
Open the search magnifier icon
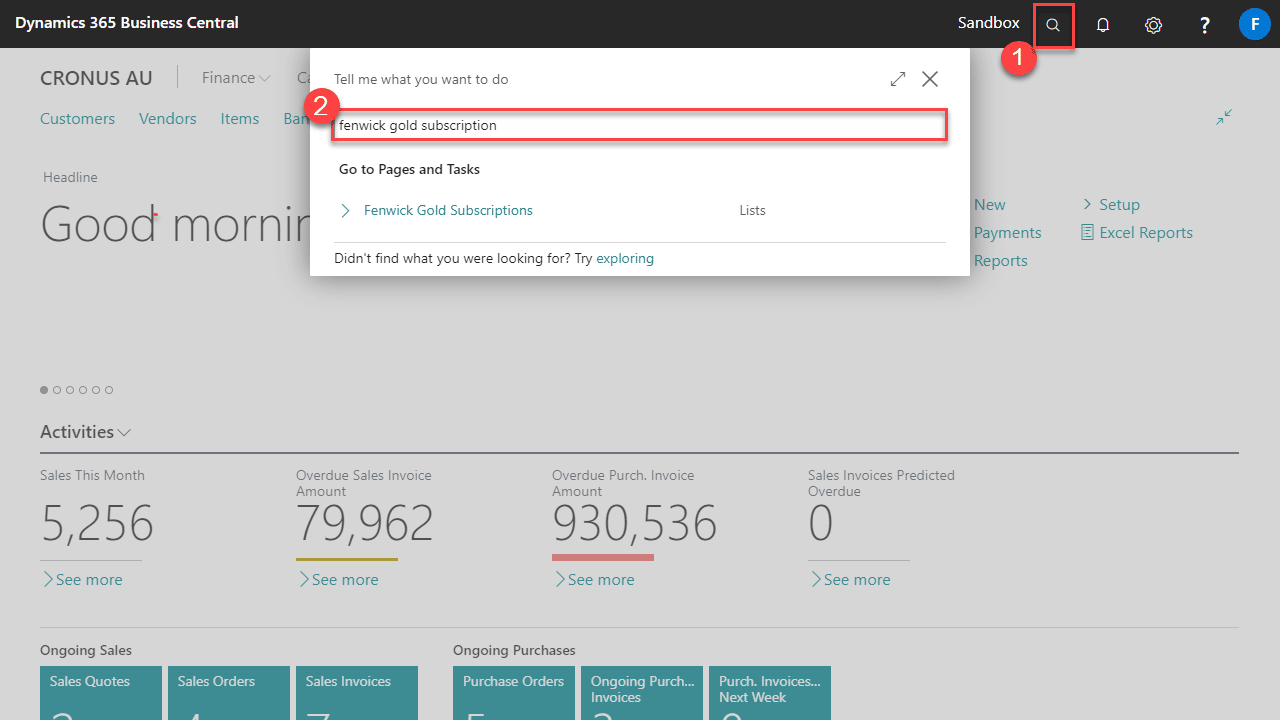pos(1053,25)
